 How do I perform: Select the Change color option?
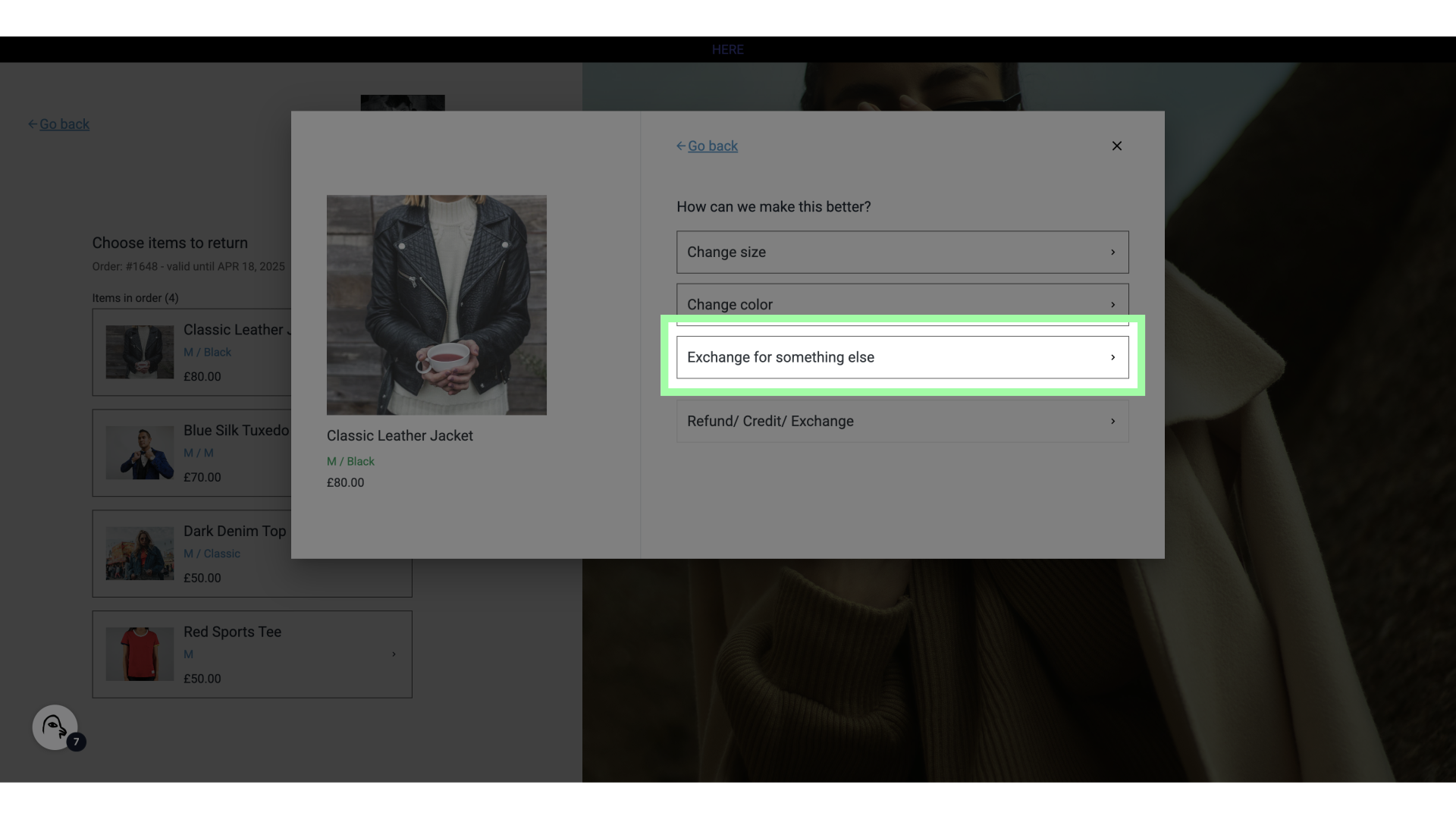[902, 303]
